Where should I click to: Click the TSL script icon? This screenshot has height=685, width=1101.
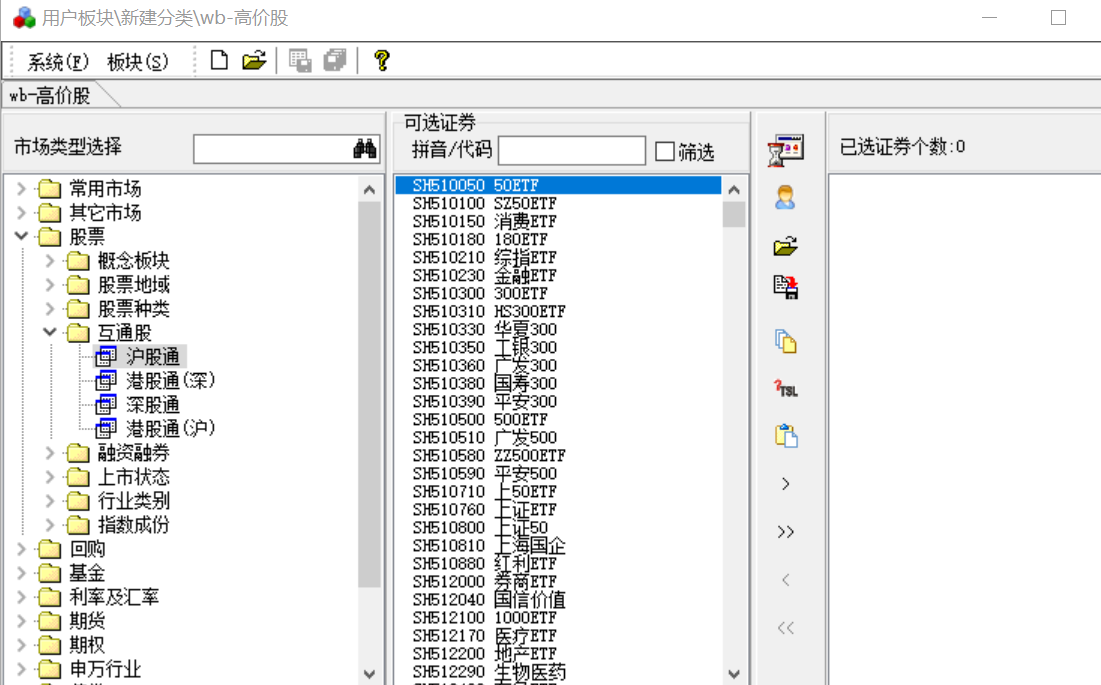click(x=786, y=388)
